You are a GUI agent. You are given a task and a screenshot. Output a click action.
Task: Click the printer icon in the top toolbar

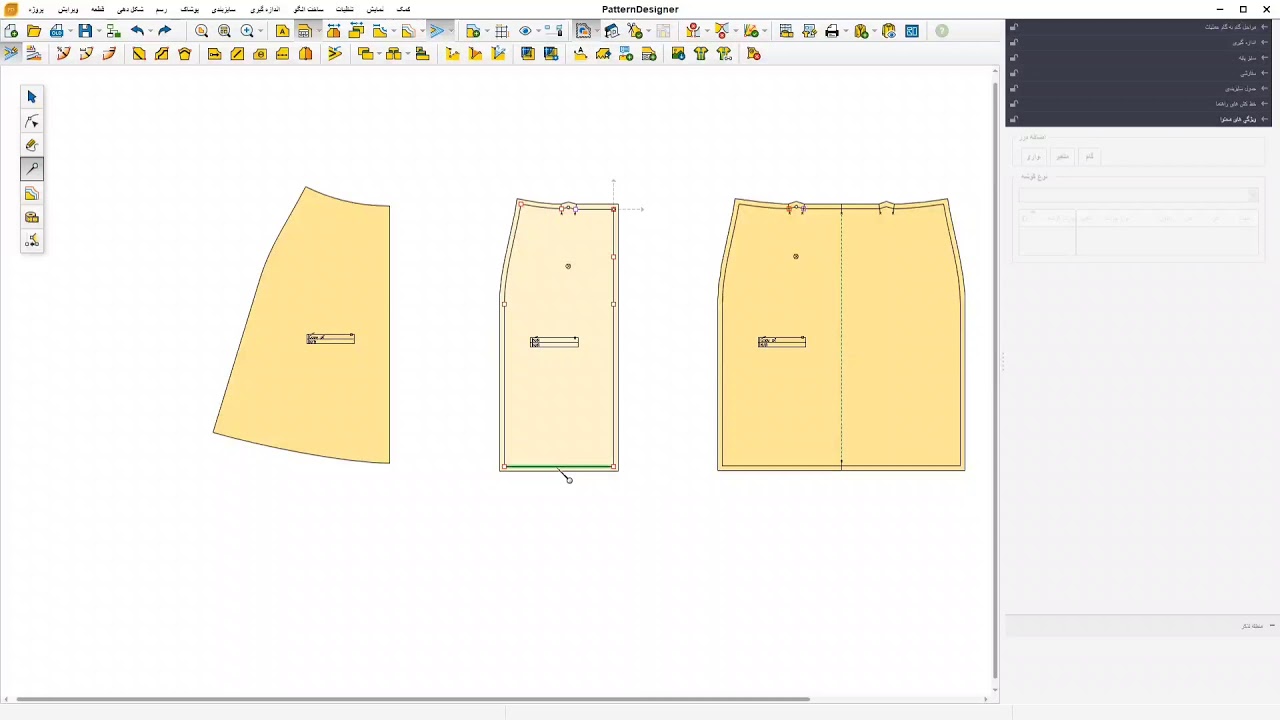point(832,31)
